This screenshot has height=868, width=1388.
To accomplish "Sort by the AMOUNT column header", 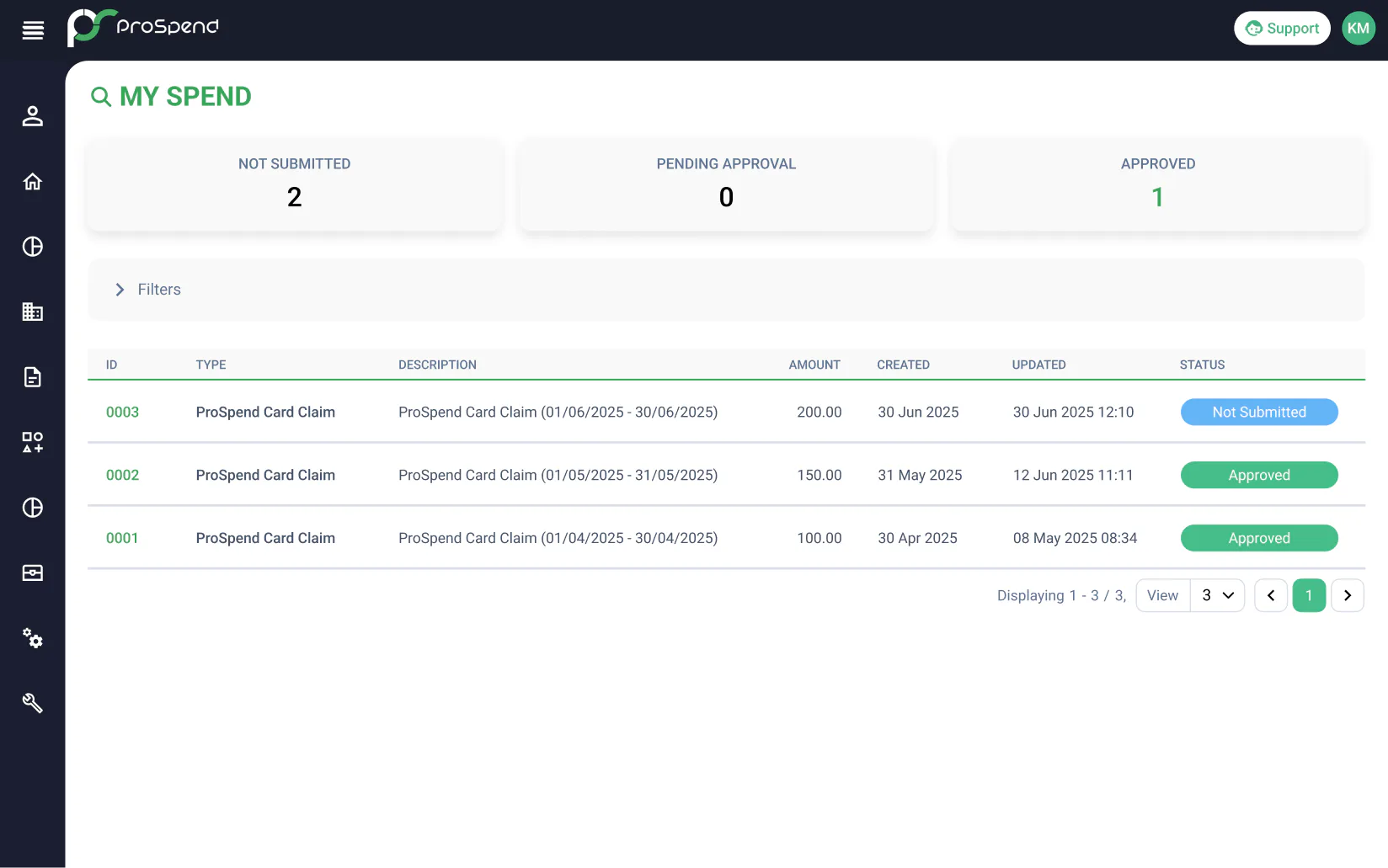I will pyautogui.click(x=814, y=365).
